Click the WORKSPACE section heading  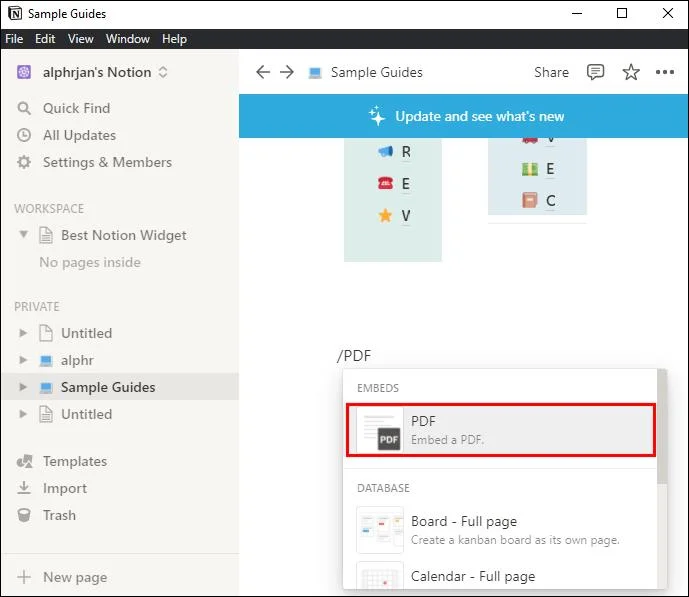pyautogui.click(x=49, y=208)
